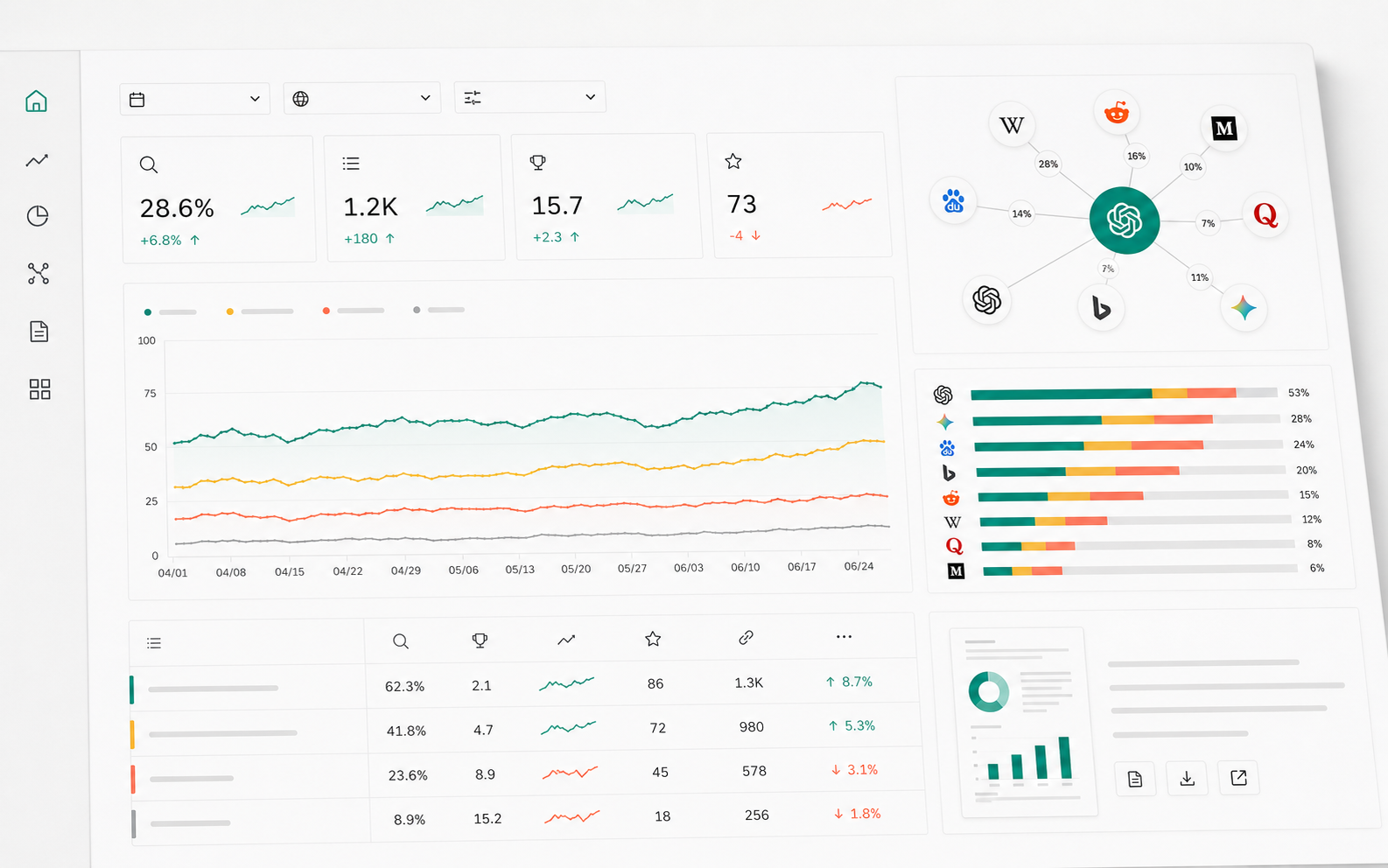The height and width of the screenshot is (868, 1388).
Task: Toggle the gray series in chart legend
Action: point(438,310)
